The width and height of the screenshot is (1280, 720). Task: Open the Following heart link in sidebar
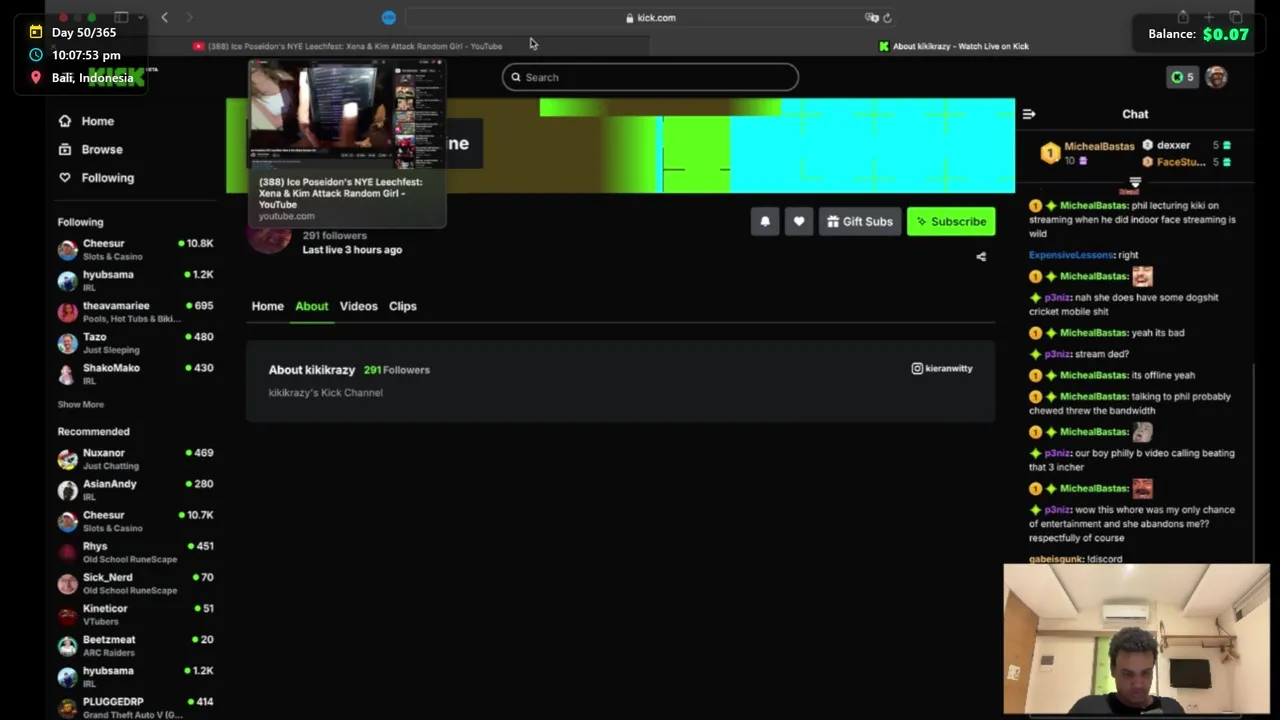point(96,177)
